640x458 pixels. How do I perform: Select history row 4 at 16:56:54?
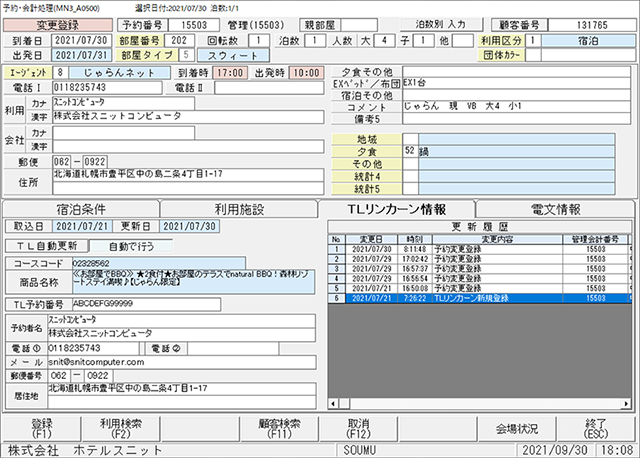[x=479, y=278]
